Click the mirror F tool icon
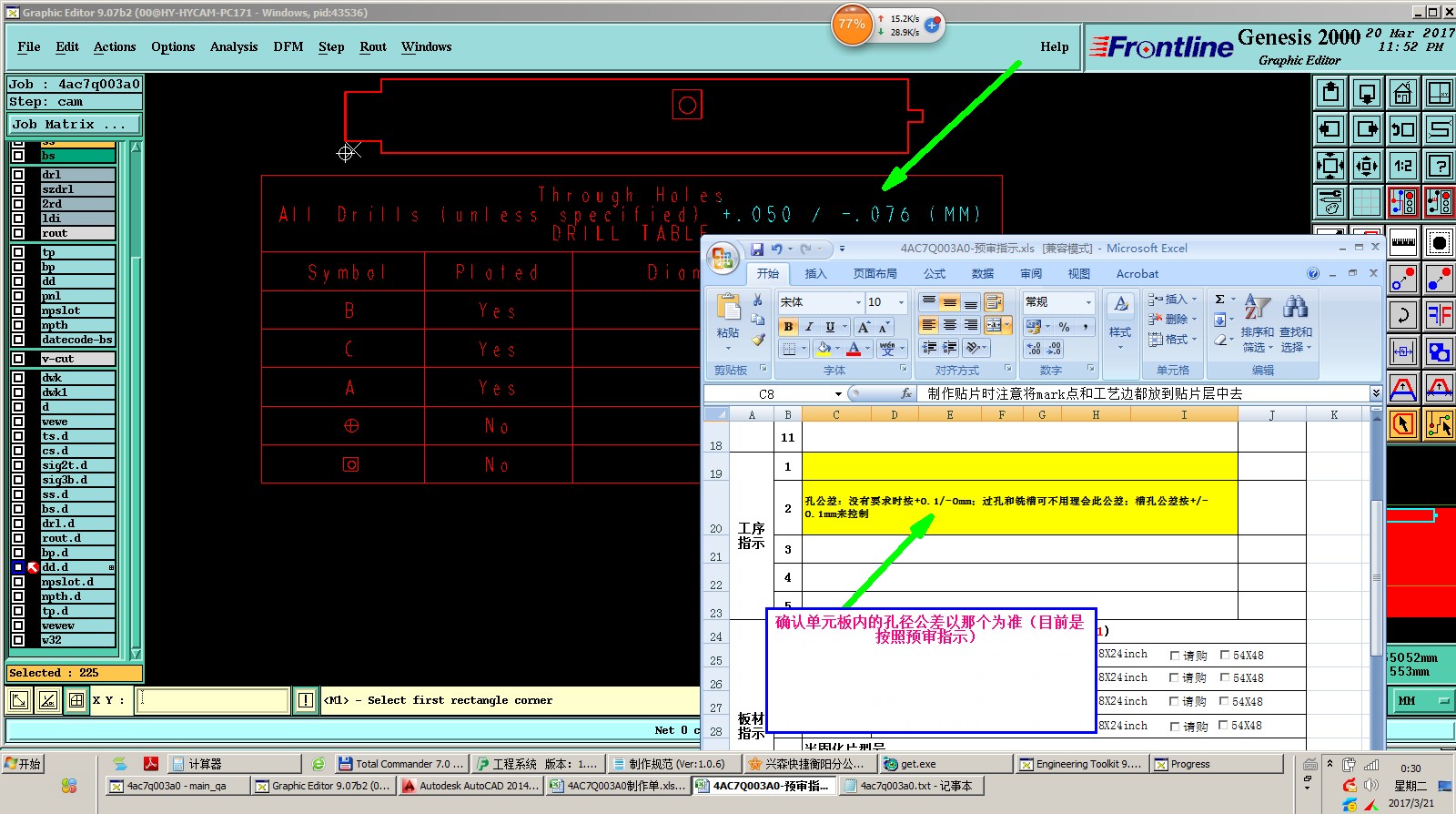 click(x=1440, y=316)
